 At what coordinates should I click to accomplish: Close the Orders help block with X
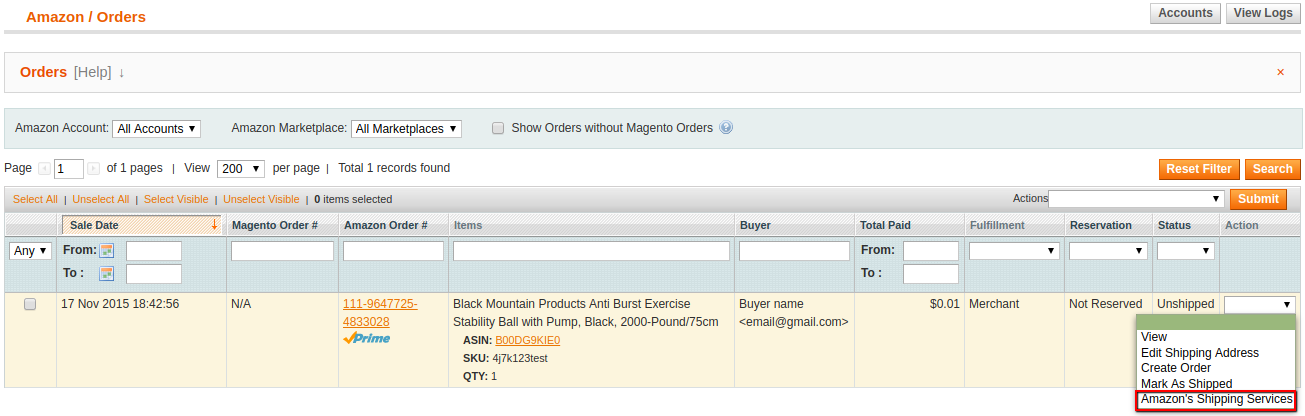pos(1280,72)
